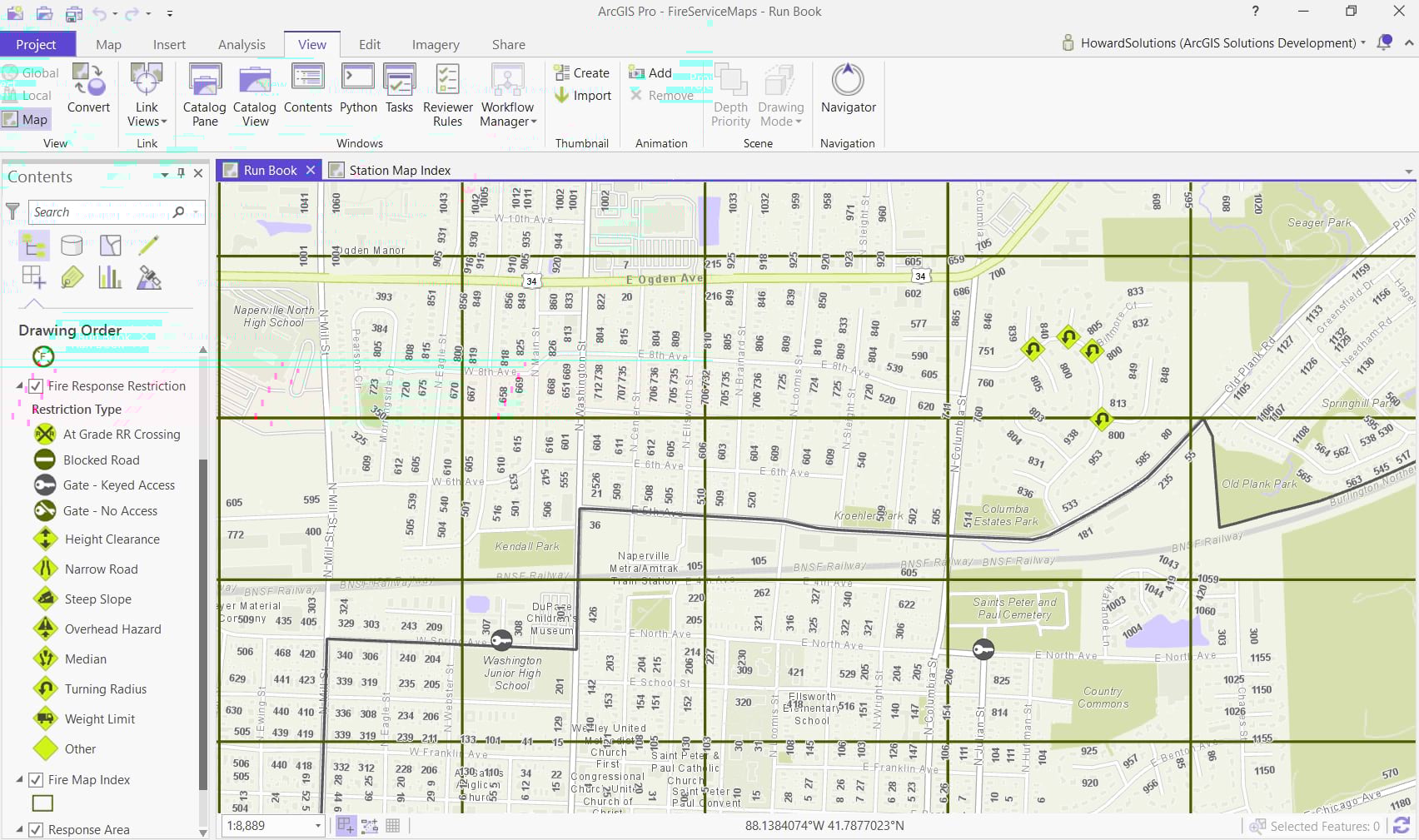Open the HowardSolutions account dropdown
The width and height of the screenshot is (1419, 840).
click(x=1363, y=42)
